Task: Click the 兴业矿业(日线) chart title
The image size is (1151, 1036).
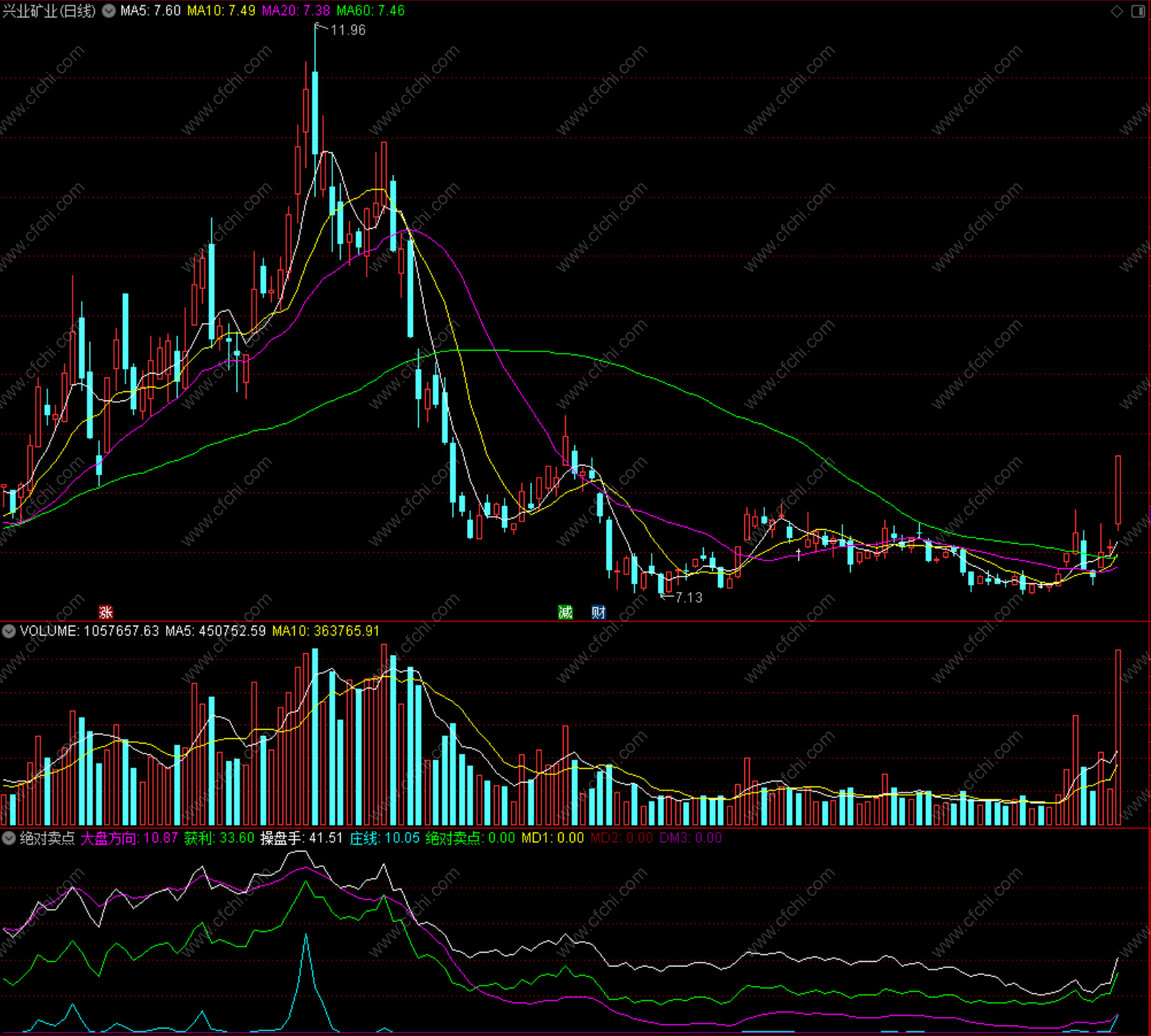Action: [50, 11]
